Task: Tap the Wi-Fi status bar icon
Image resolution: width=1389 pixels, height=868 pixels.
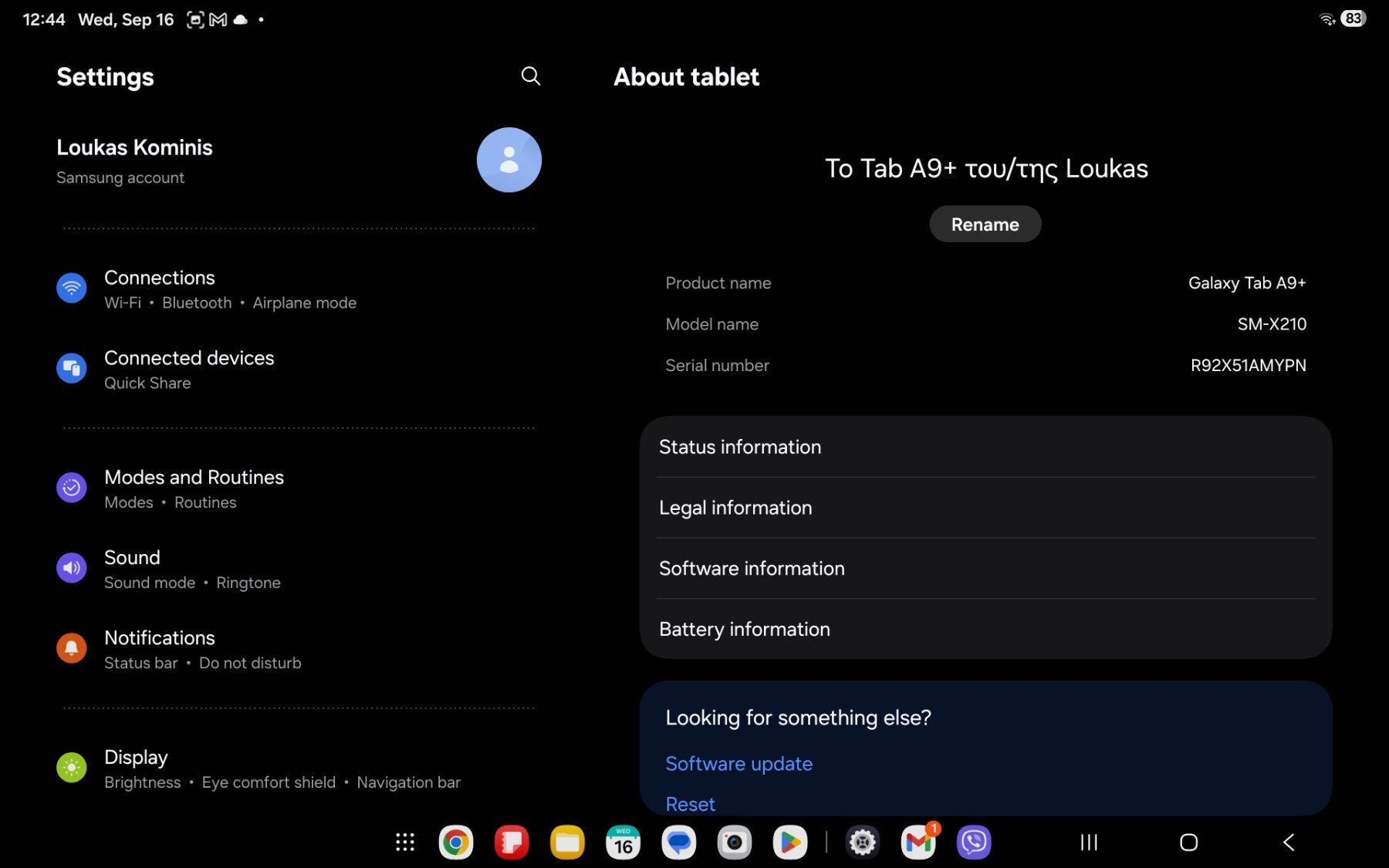Action: coord(1327,19)
